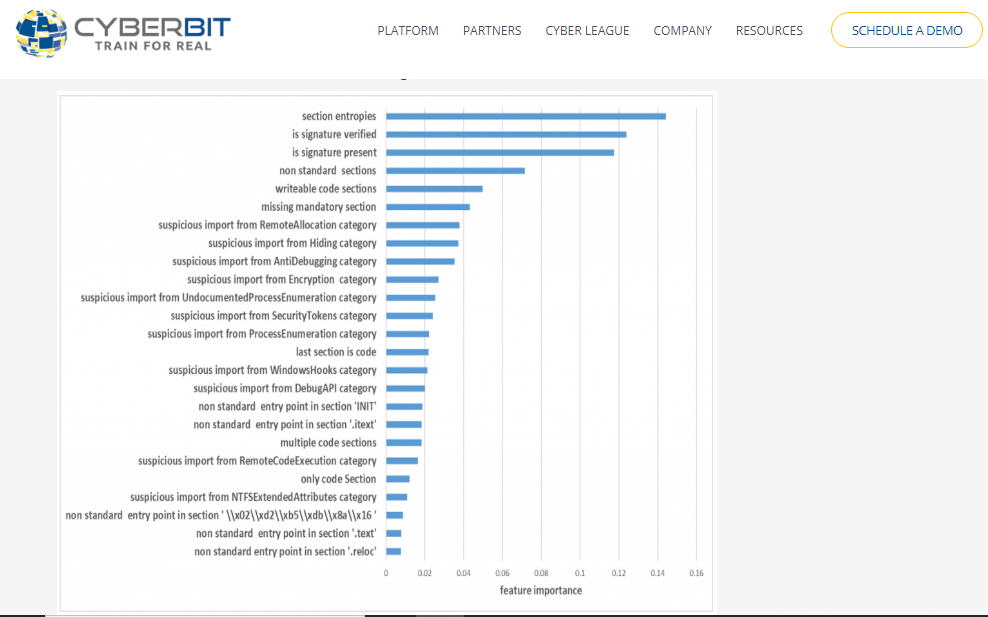
Task: Click the 'multiple code sections' label
Action: pos(328,443)
